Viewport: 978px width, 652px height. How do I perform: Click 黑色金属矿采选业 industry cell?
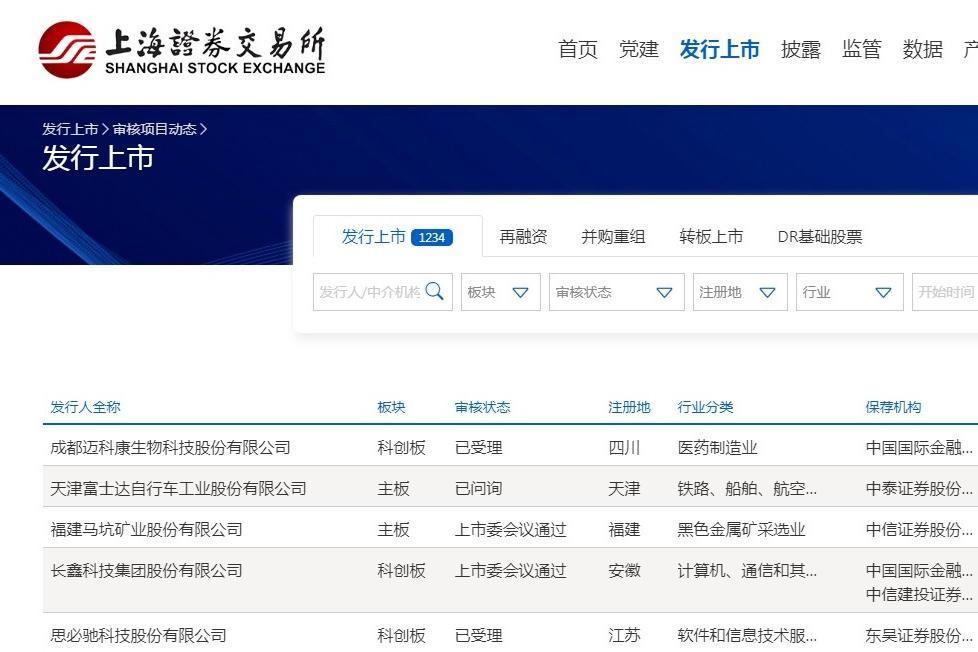pos(741,530)
